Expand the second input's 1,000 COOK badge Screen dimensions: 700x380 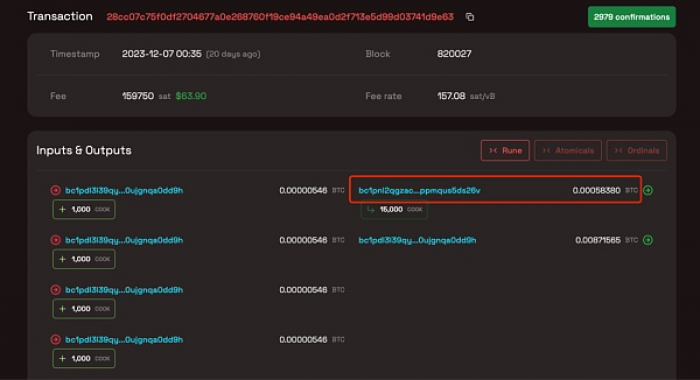click(x=84, y=259)
